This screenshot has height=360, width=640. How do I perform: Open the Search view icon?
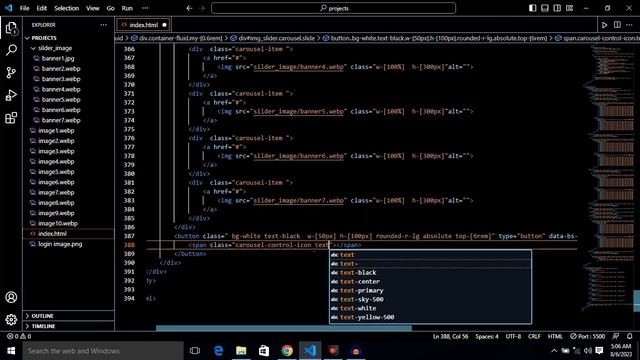click(x=11, y=50)
